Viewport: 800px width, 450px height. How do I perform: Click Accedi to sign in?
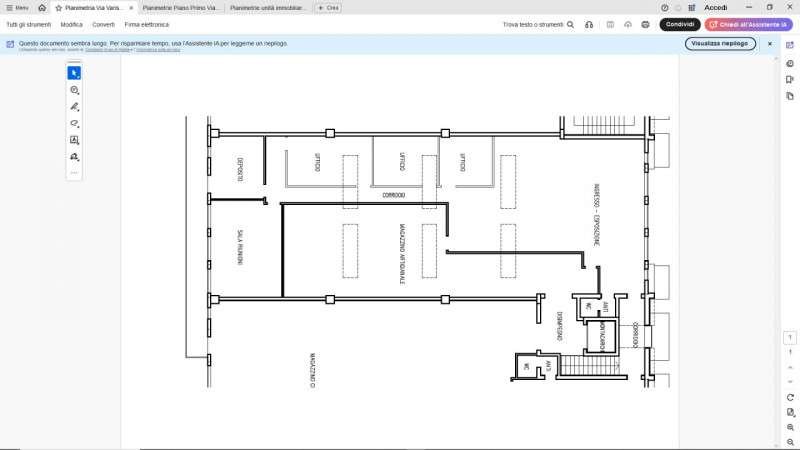(x=715, y=8)
